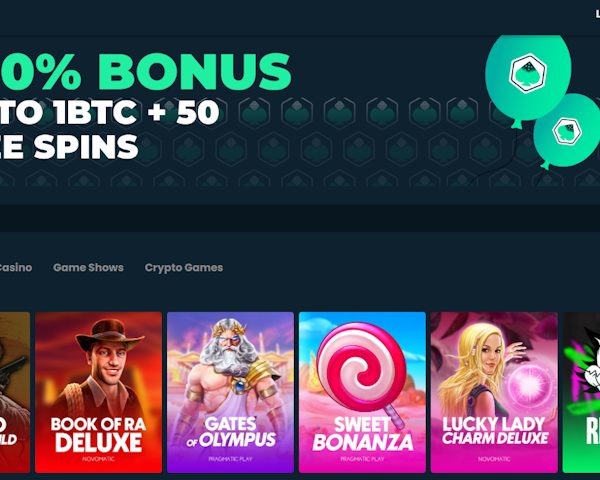
Task: Open the cowboy game tile at left edge
Action: pyautogui.click(x=15, y=392)
